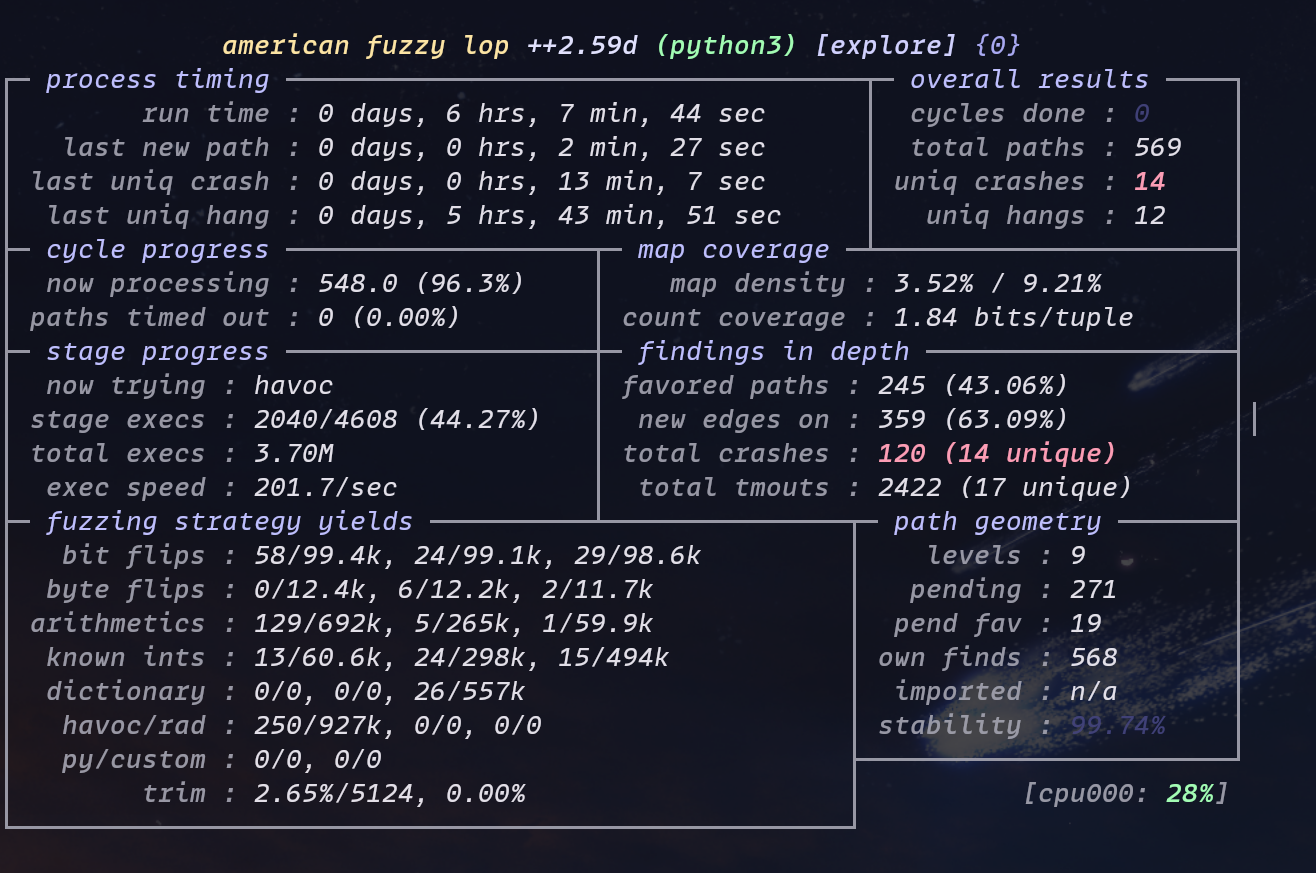Click last new path value ending "2 min, 27 sec"
Image resolution: width=1316 pixels, height=873 pixels.
tap(542, 148)
